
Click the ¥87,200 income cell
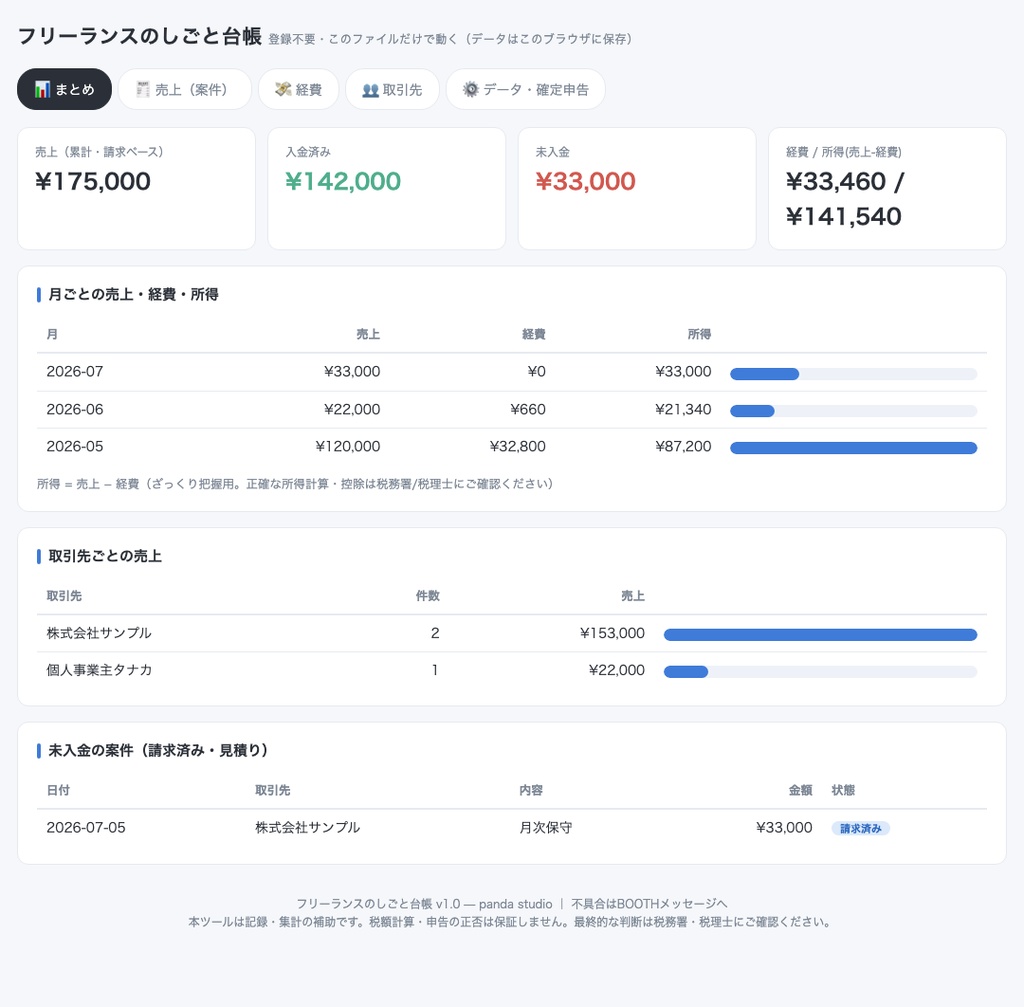pos(683,446)
